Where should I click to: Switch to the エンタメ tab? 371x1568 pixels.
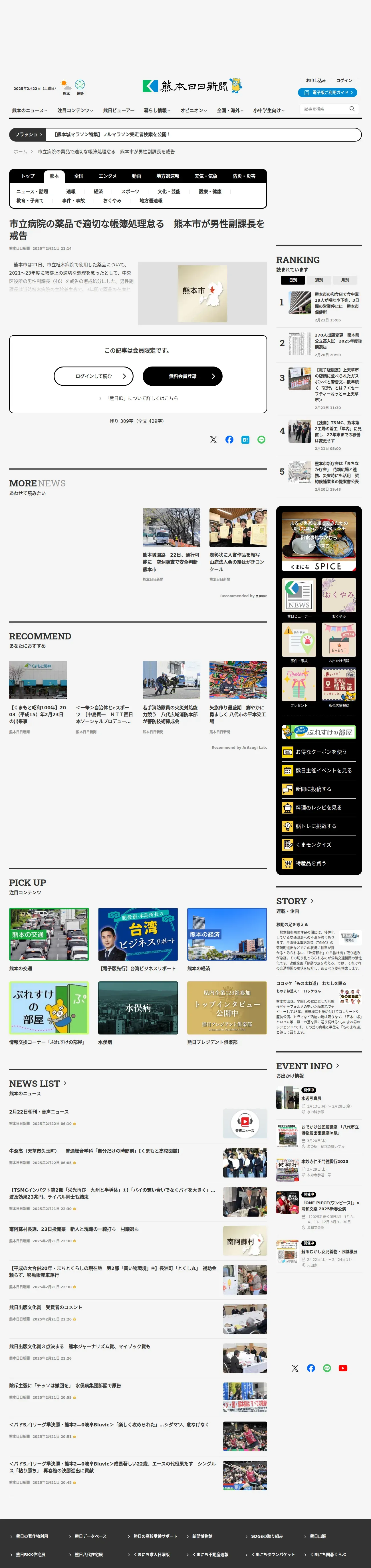(108, 176)
